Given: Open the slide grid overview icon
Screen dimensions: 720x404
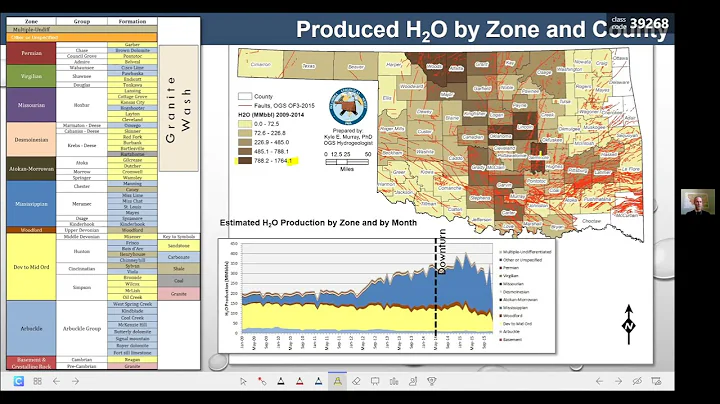Looking at the screenshot, I should [x=38, y=381].
